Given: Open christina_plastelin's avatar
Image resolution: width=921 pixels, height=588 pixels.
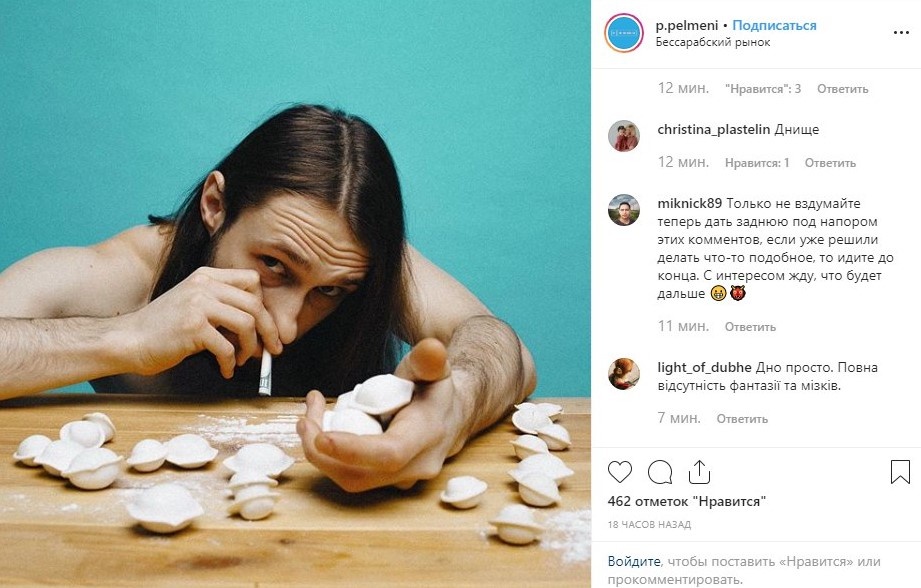Looking at the screenshot, I should (x=624, y=136).
